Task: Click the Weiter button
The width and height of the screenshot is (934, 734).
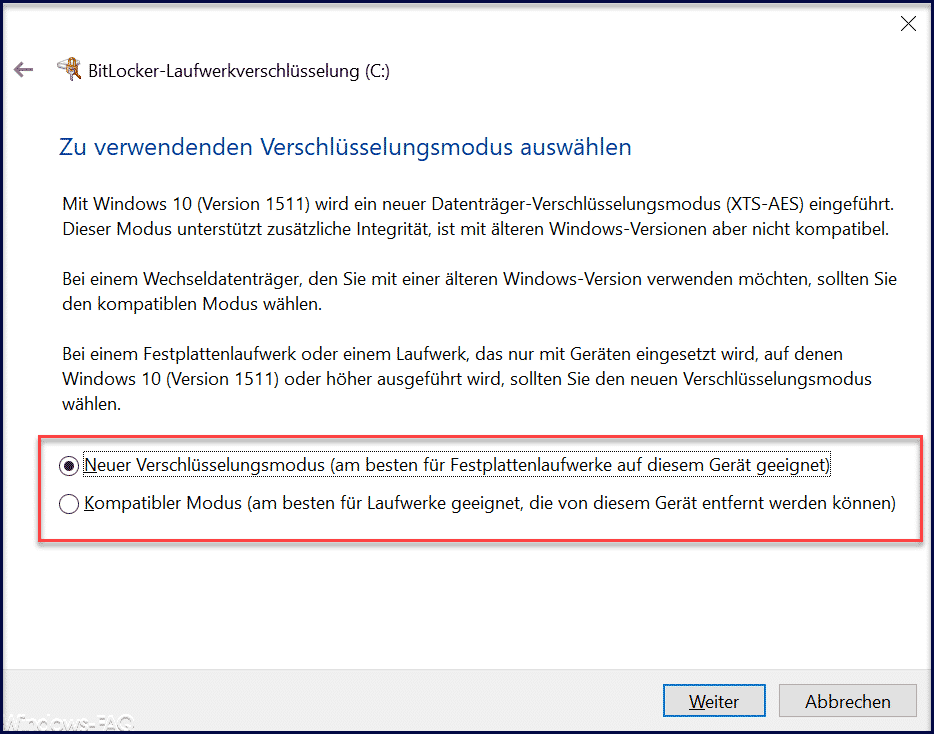Action: coord(714,701)
